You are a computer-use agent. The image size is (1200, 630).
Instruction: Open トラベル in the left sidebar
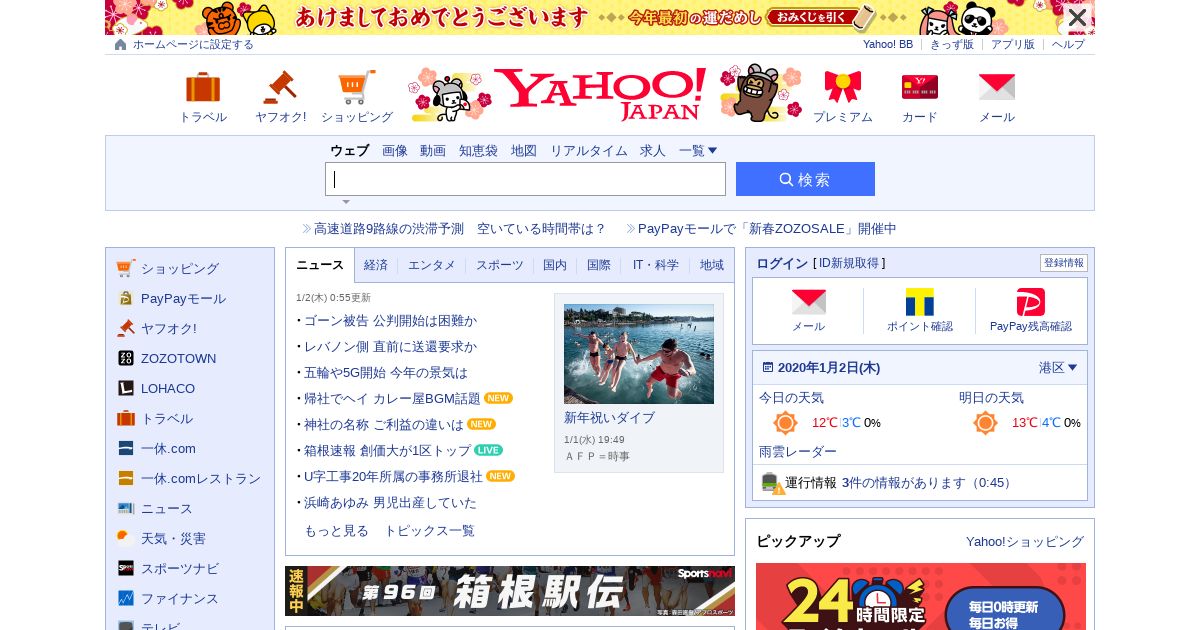[167, 418]
